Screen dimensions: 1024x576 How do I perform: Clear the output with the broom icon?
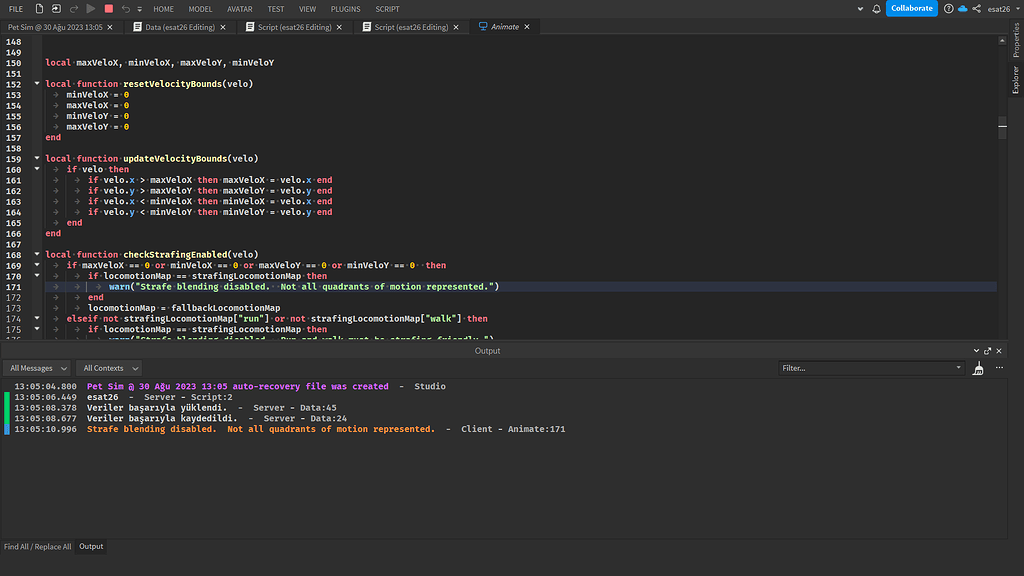(x=978, y=368)
